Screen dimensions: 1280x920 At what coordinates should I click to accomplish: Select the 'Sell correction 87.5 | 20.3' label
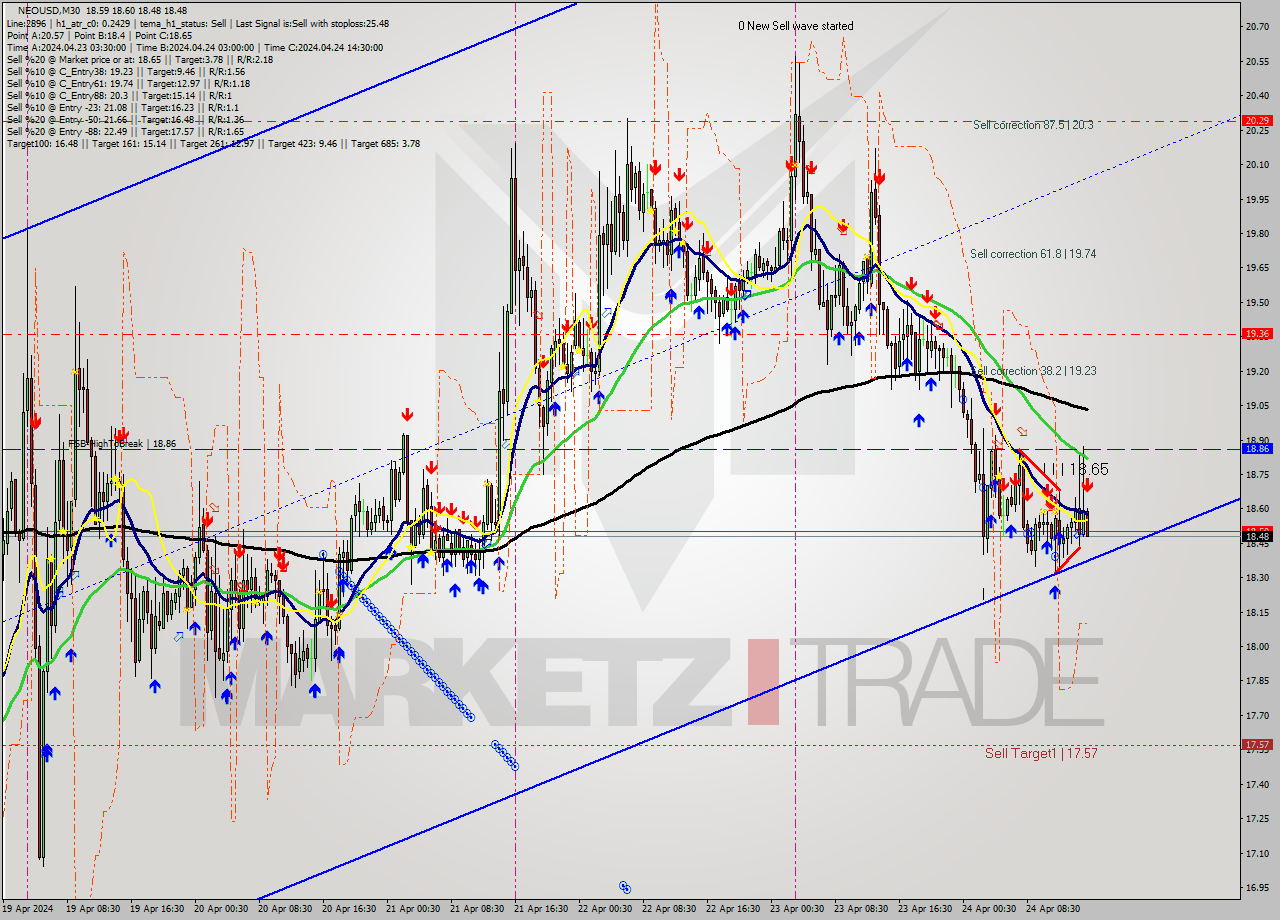click(1033, 125)
